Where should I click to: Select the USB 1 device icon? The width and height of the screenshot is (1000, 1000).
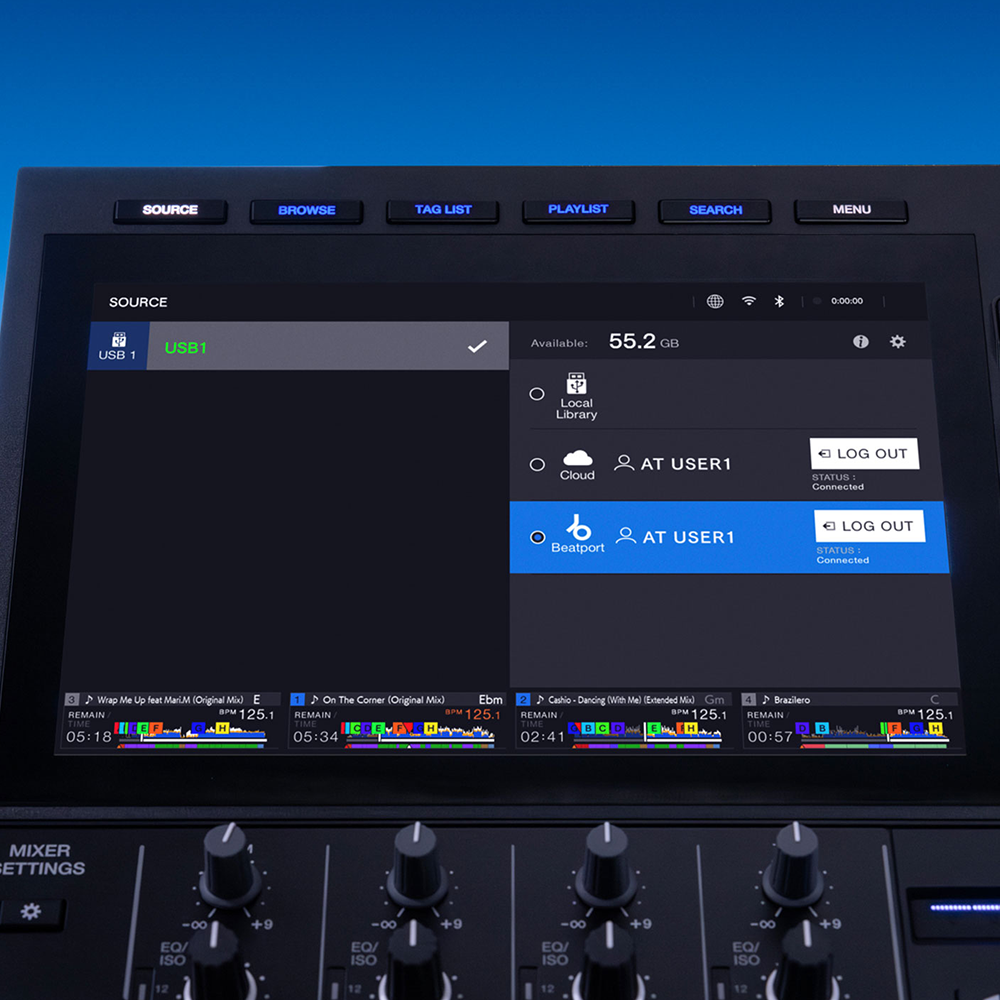point(118,346)
